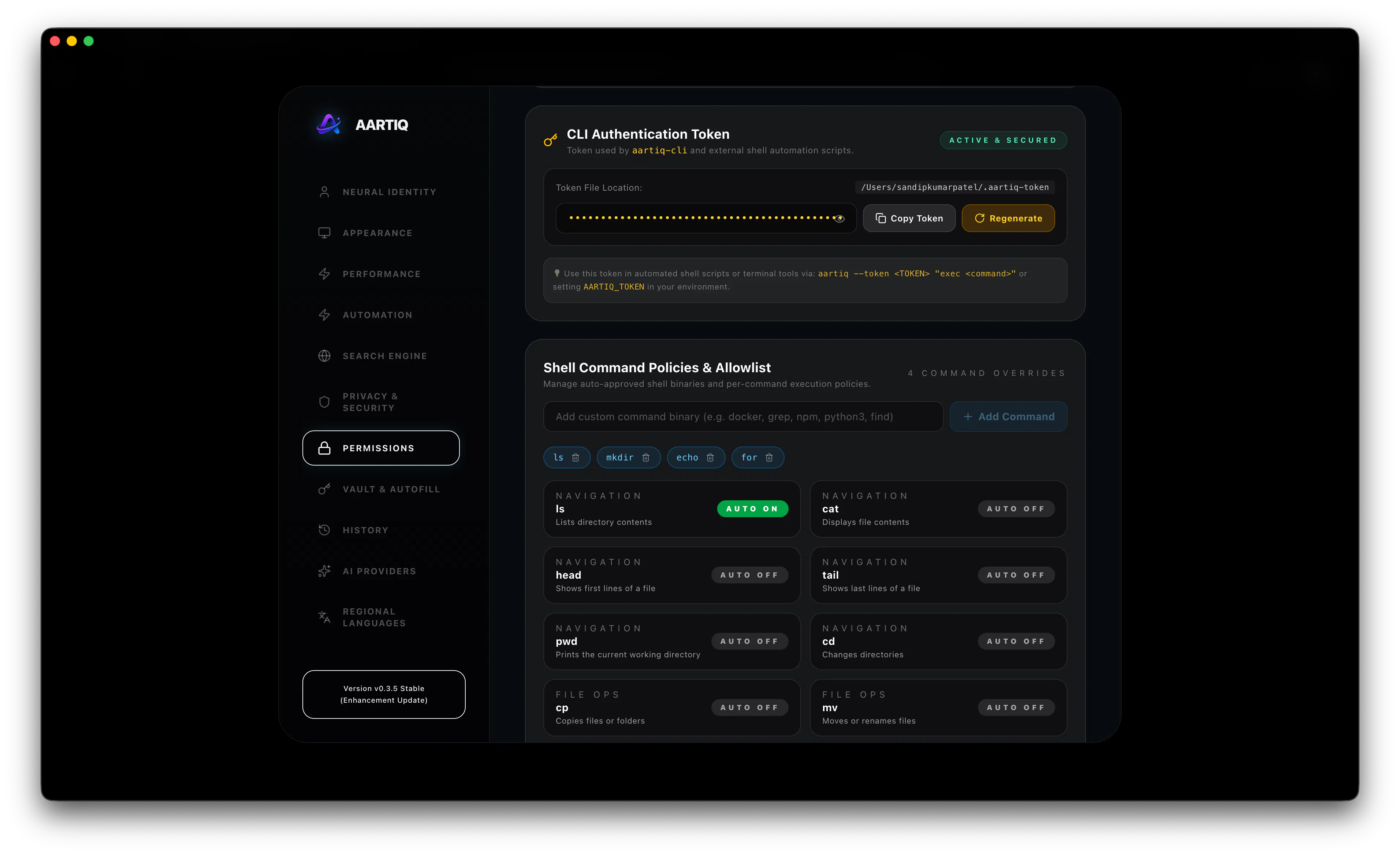Click the 'Token File Location:' label
The image size is (1400, 855).
(x=599, y=187)
